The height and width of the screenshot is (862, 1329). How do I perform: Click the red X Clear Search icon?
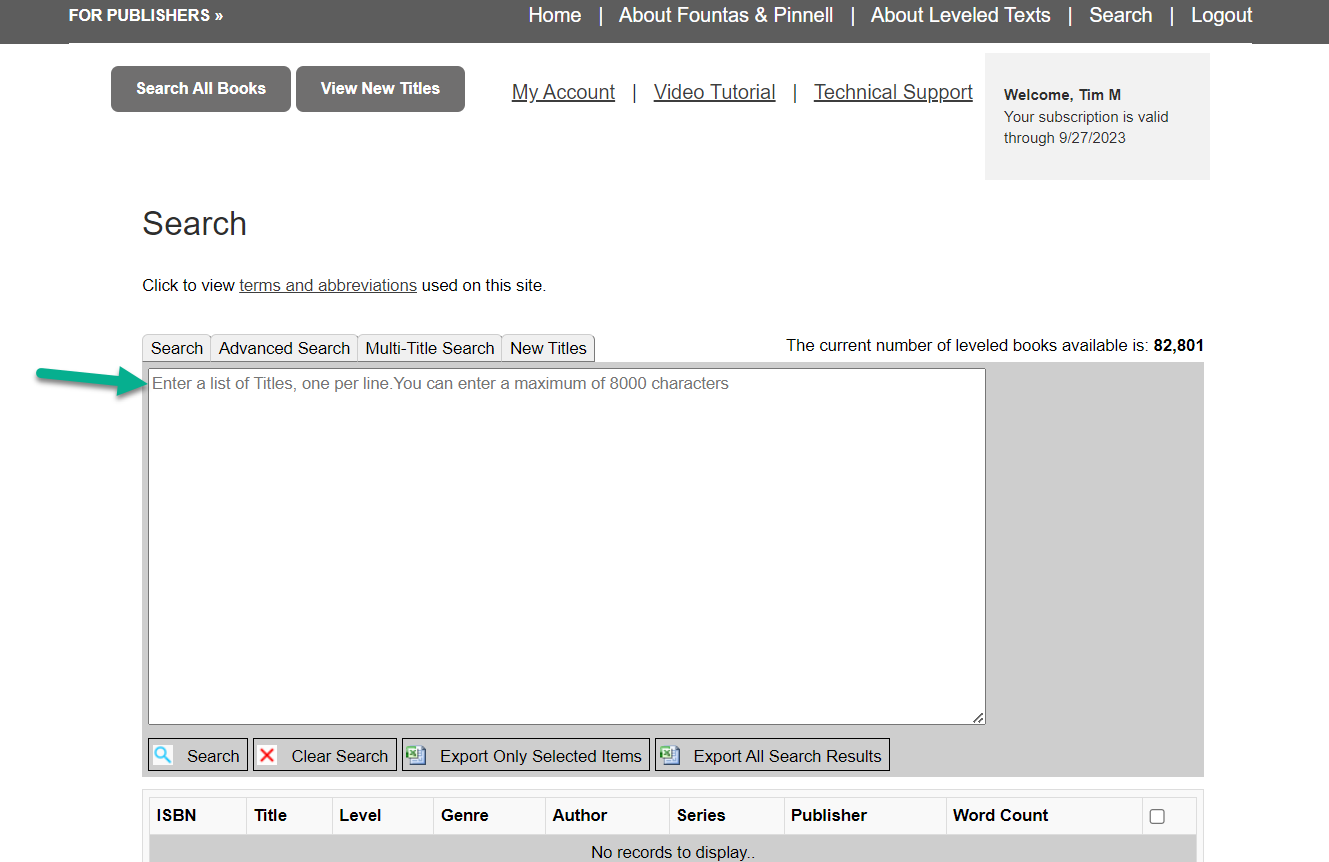268,755
